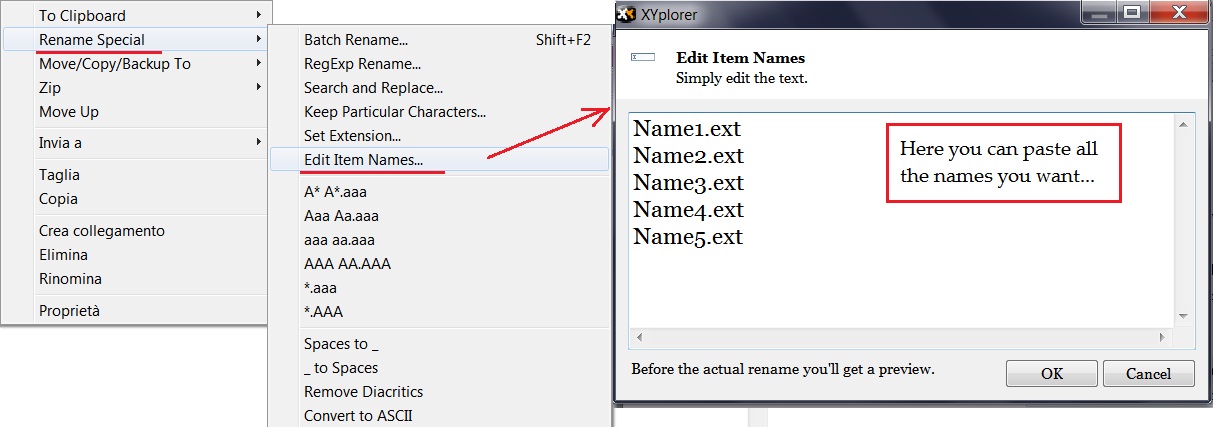This screenshot has width=1214, height=427.
Task: Open Search and Replace option
Action: click(x=373, y=88)
